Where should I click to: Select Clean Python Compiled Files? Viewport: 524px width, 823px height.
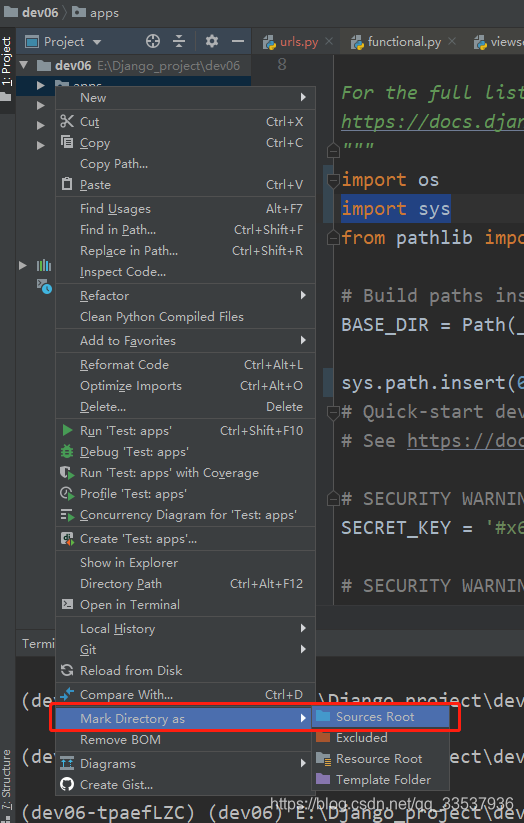(185, 317)
